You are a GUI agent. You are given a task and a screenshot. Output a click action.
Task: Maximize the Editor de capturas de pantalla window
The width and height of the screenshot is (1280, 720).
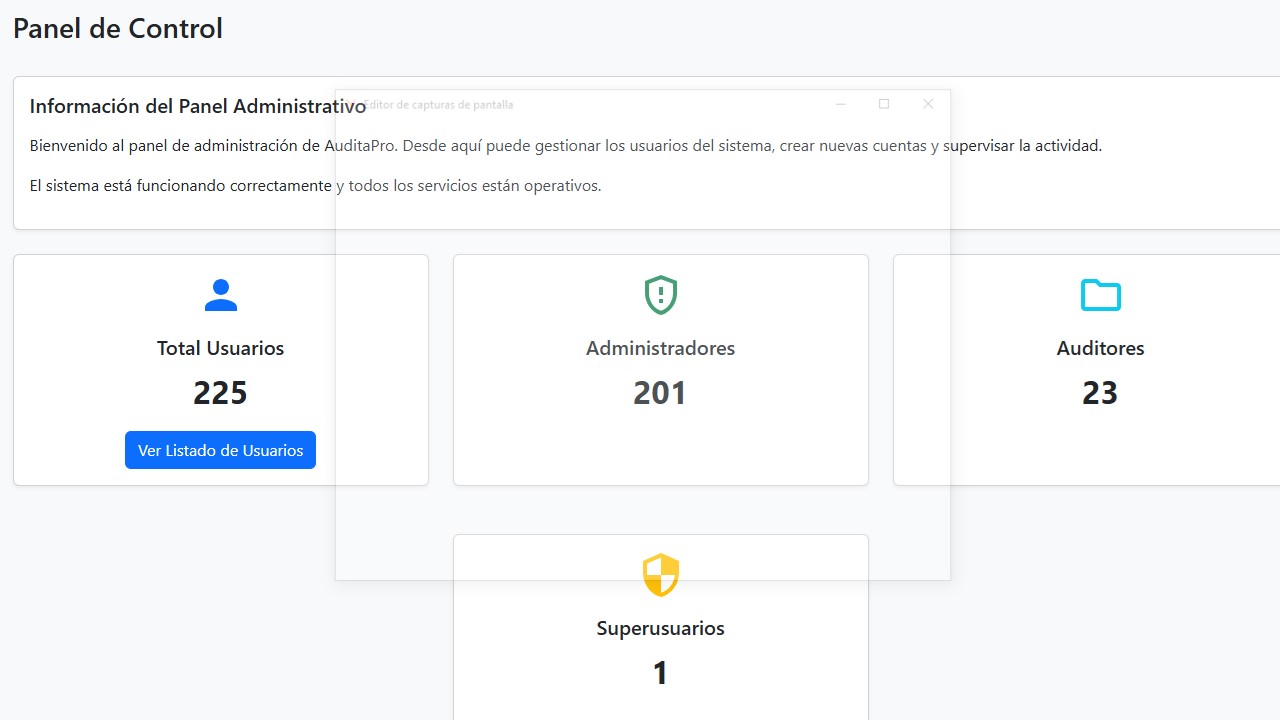pyautogui.click(x=884, y=104)
